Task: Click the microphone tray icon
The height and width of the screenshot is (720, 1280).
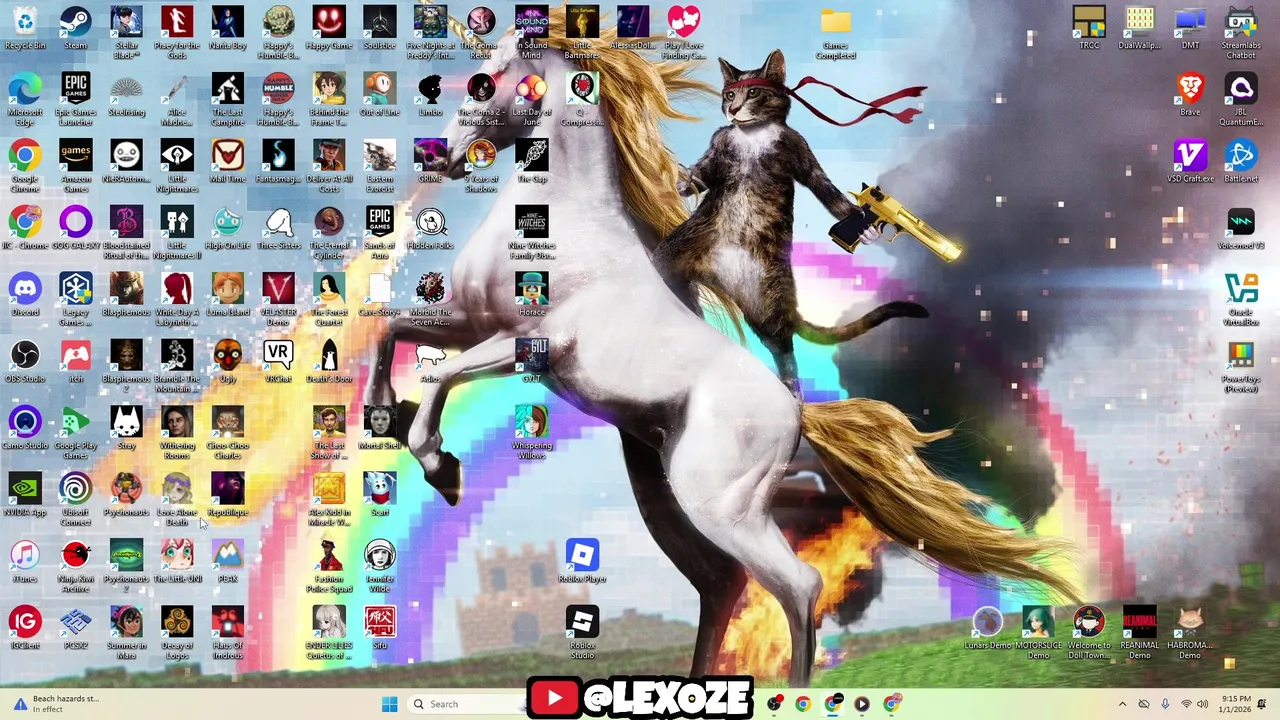Action: [1165, 704]
